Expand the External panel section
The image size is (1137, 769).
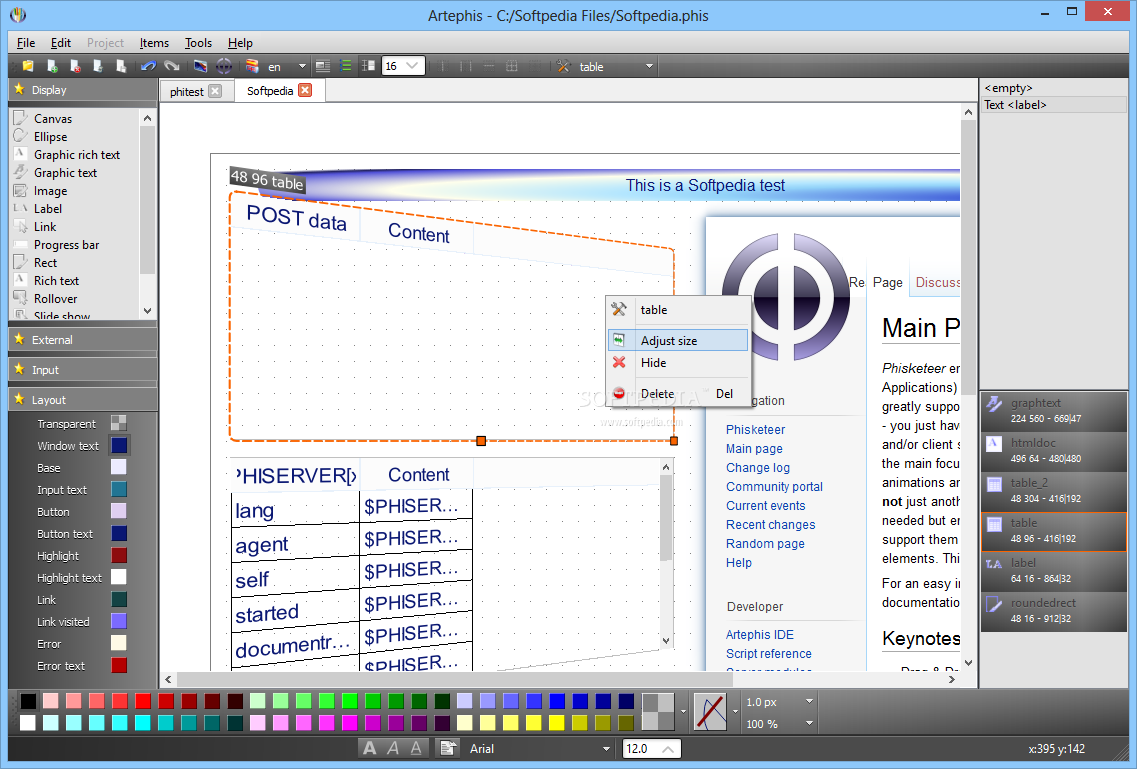pos(83,339)
